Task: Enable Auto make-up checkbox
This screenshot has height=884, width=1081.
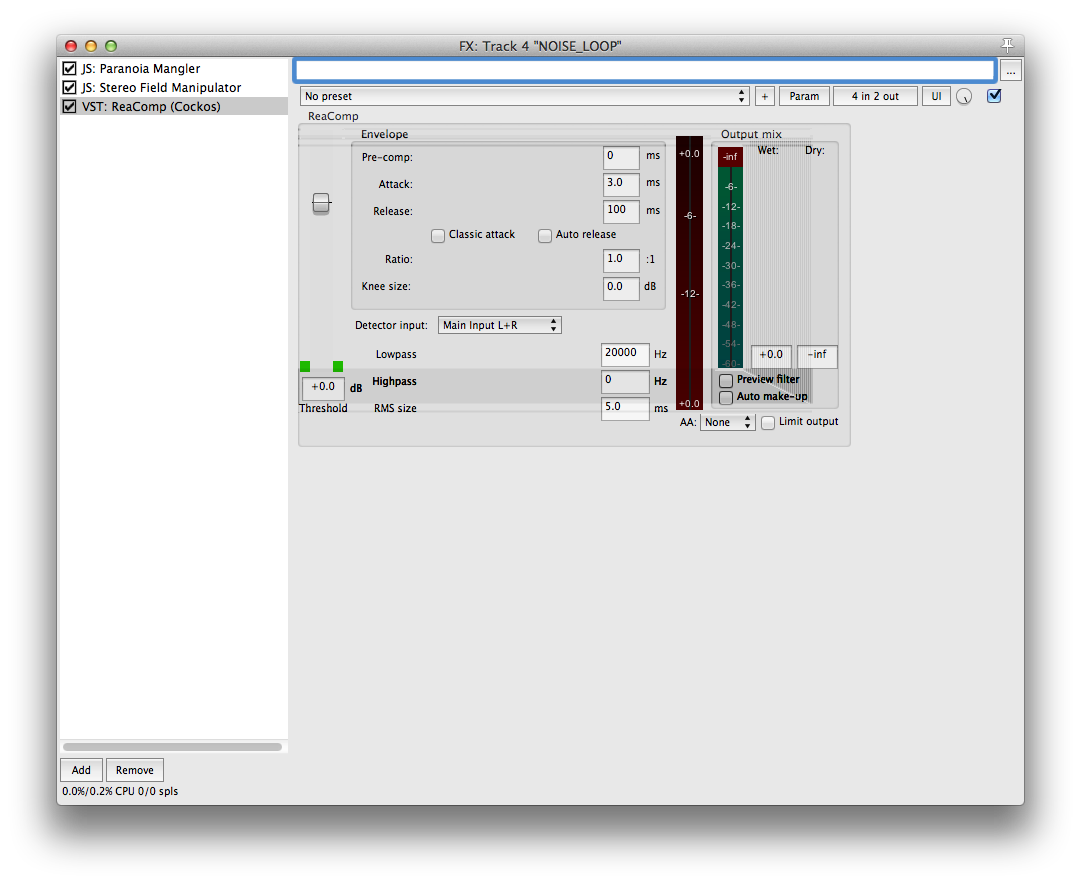Action: (725, 398)
